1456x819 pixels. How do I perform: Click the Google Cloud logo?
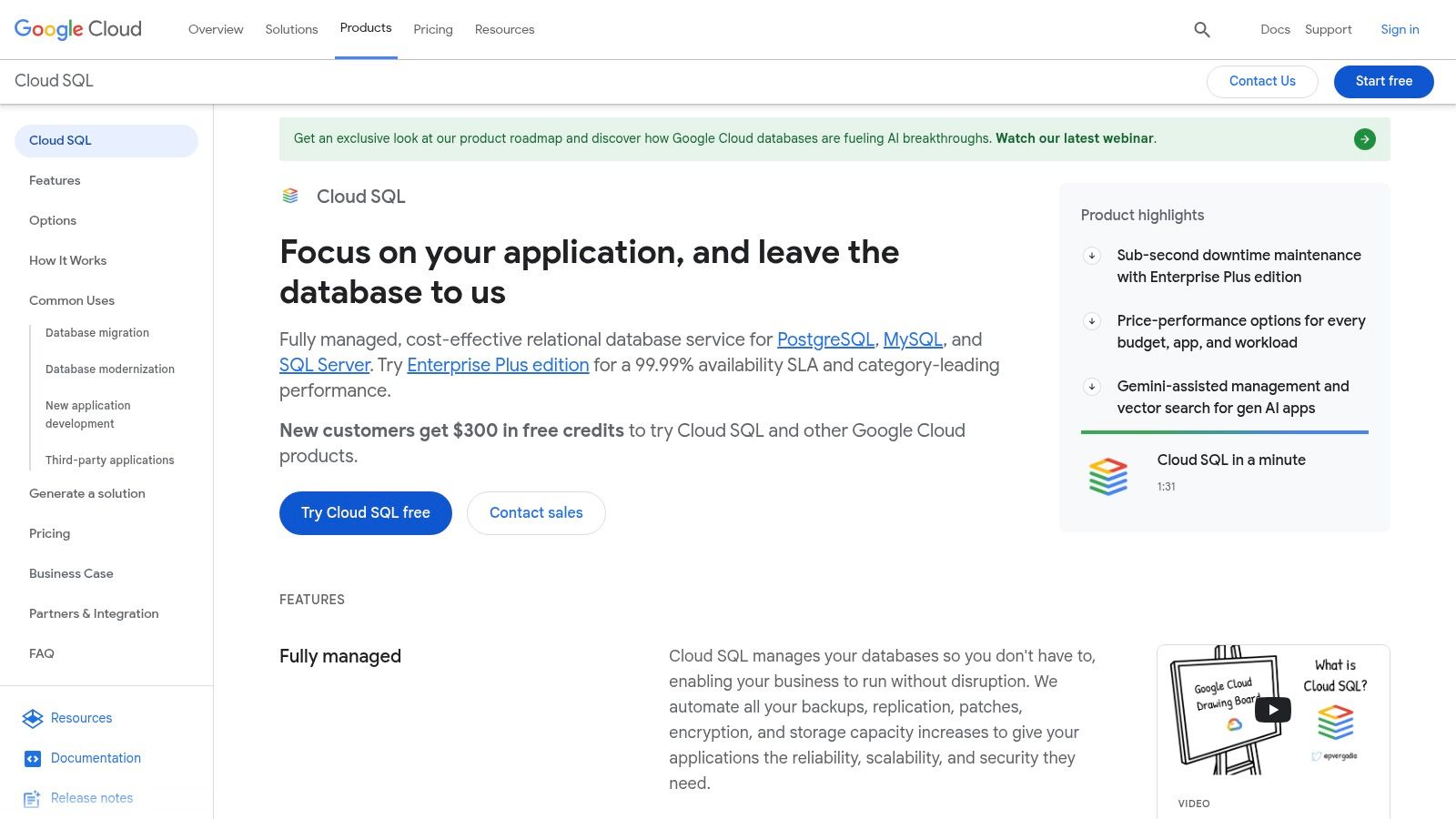pyautogui.click(x=78, y=29)
